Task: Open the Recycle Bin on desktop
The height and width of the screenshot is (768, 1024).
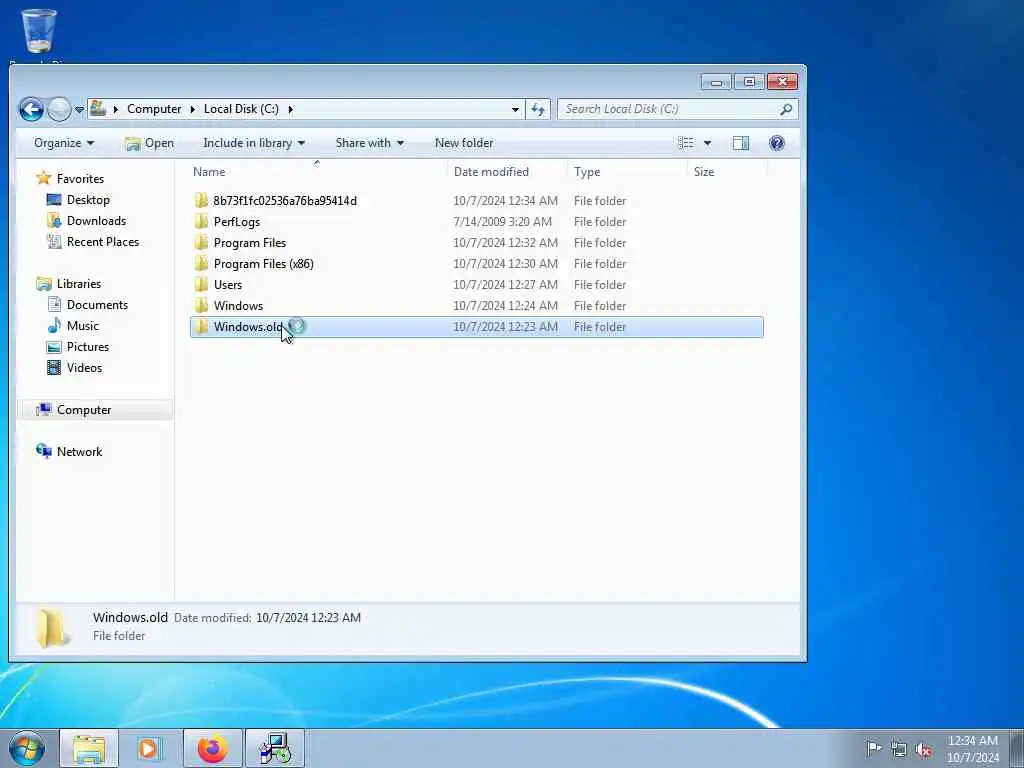Action: (39, 31)
